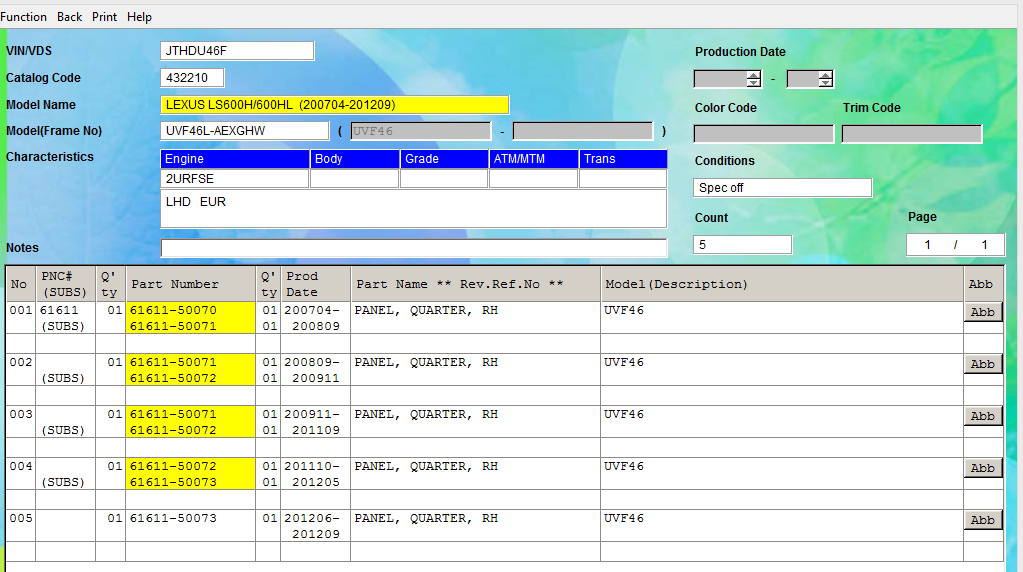
Task: Select part number 61611-50071 in row 002
Action: click(173, 362)
